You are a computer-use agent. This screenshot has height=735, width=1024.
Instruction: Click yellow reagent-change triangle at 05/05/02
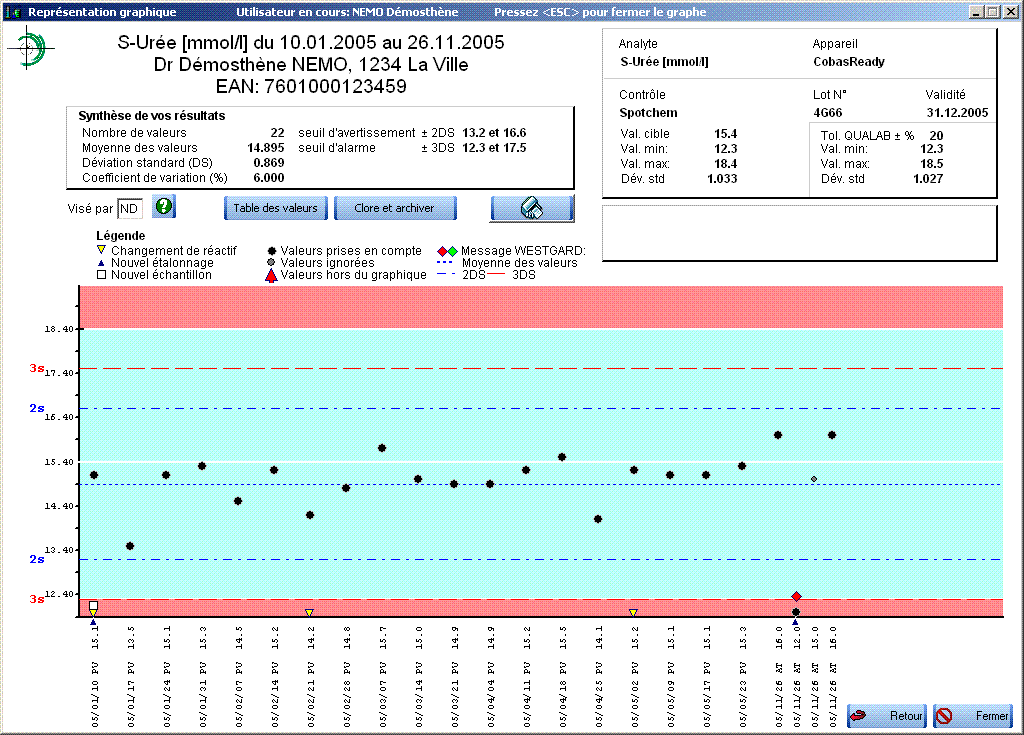(633, 612)
